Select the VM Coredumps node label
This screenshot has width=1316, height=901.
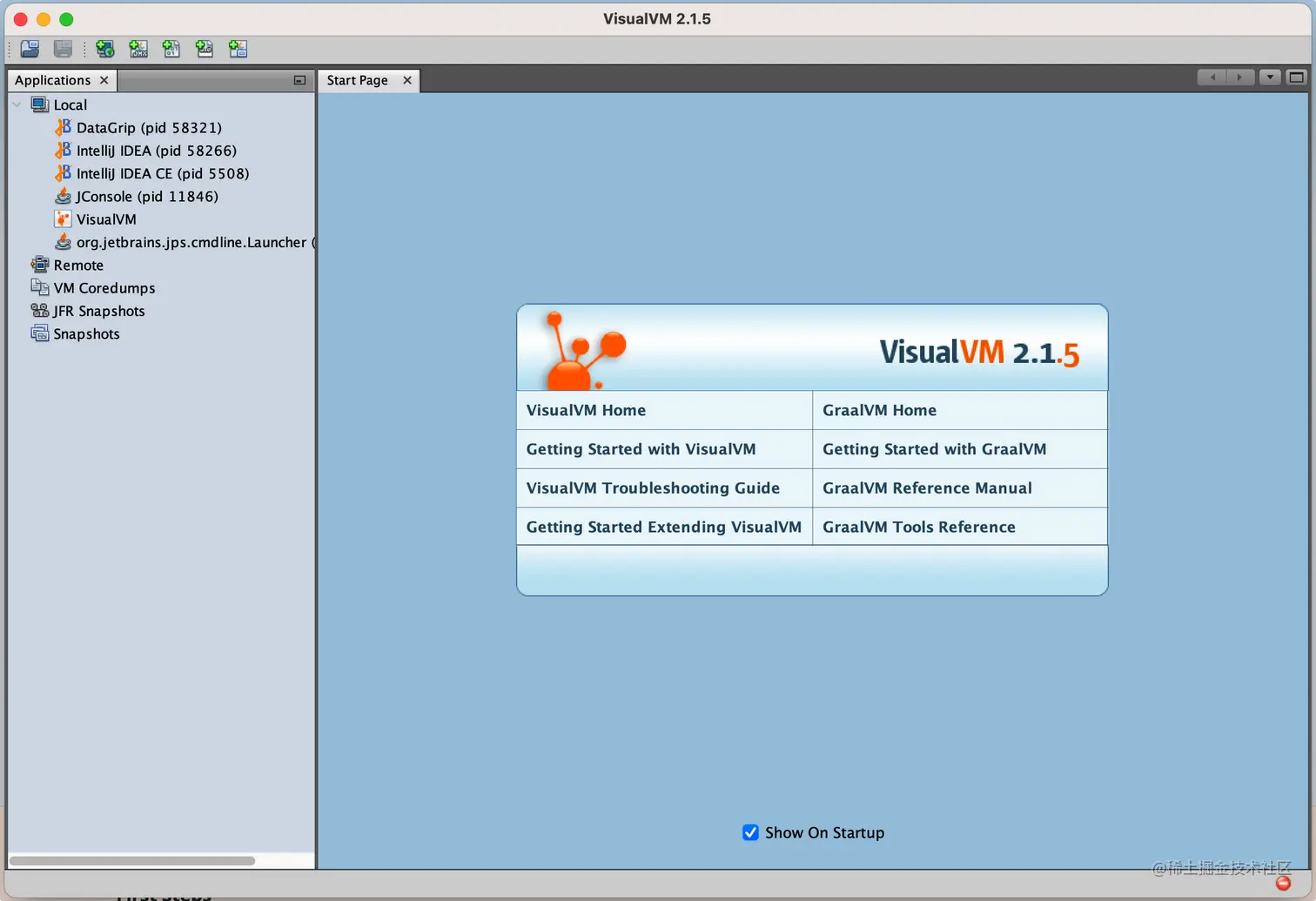coord(104,287)
